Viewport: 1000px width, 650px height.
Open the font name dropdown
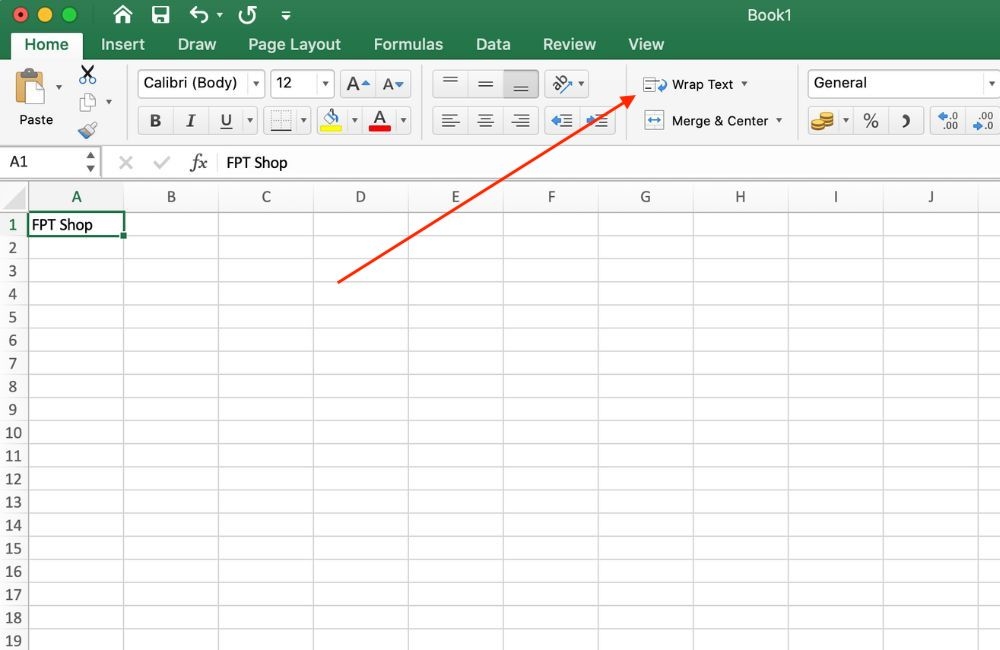coord(255,83)
